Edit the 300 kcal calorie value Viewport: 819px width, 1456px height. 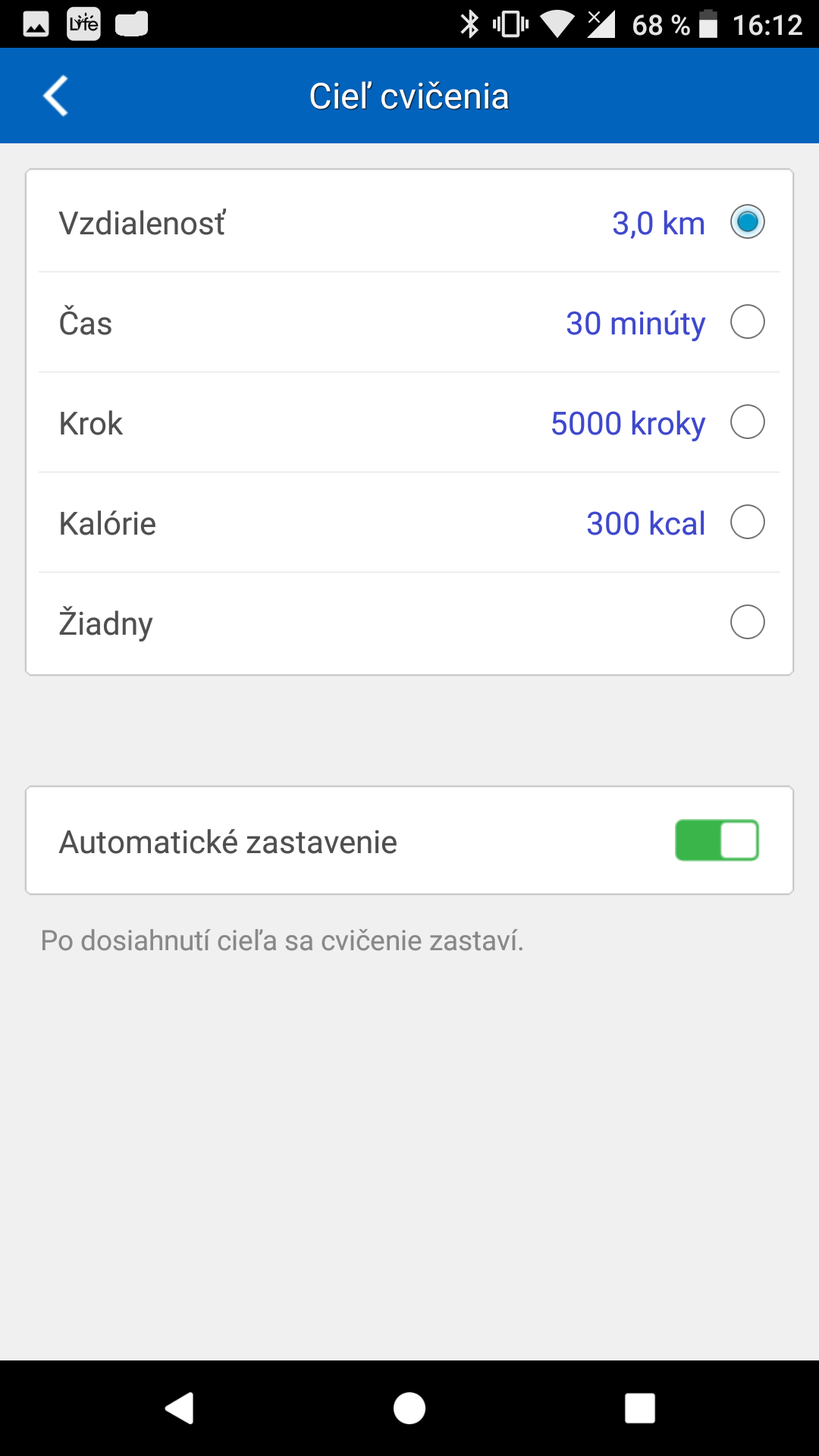click(x=645, y=524)
